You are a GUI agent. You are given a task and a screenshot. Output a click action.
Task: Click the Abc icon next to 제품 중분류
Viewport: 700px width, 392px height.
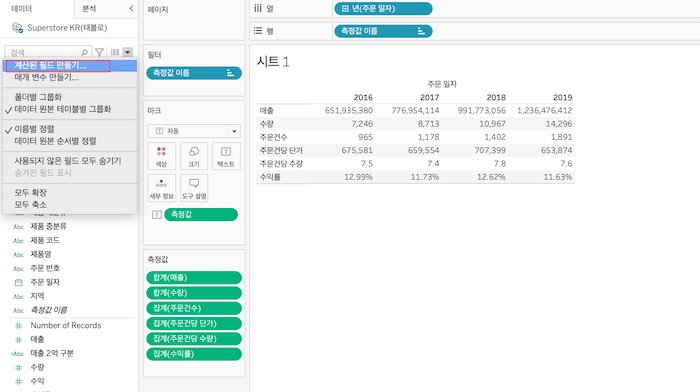tap(18, 227)
